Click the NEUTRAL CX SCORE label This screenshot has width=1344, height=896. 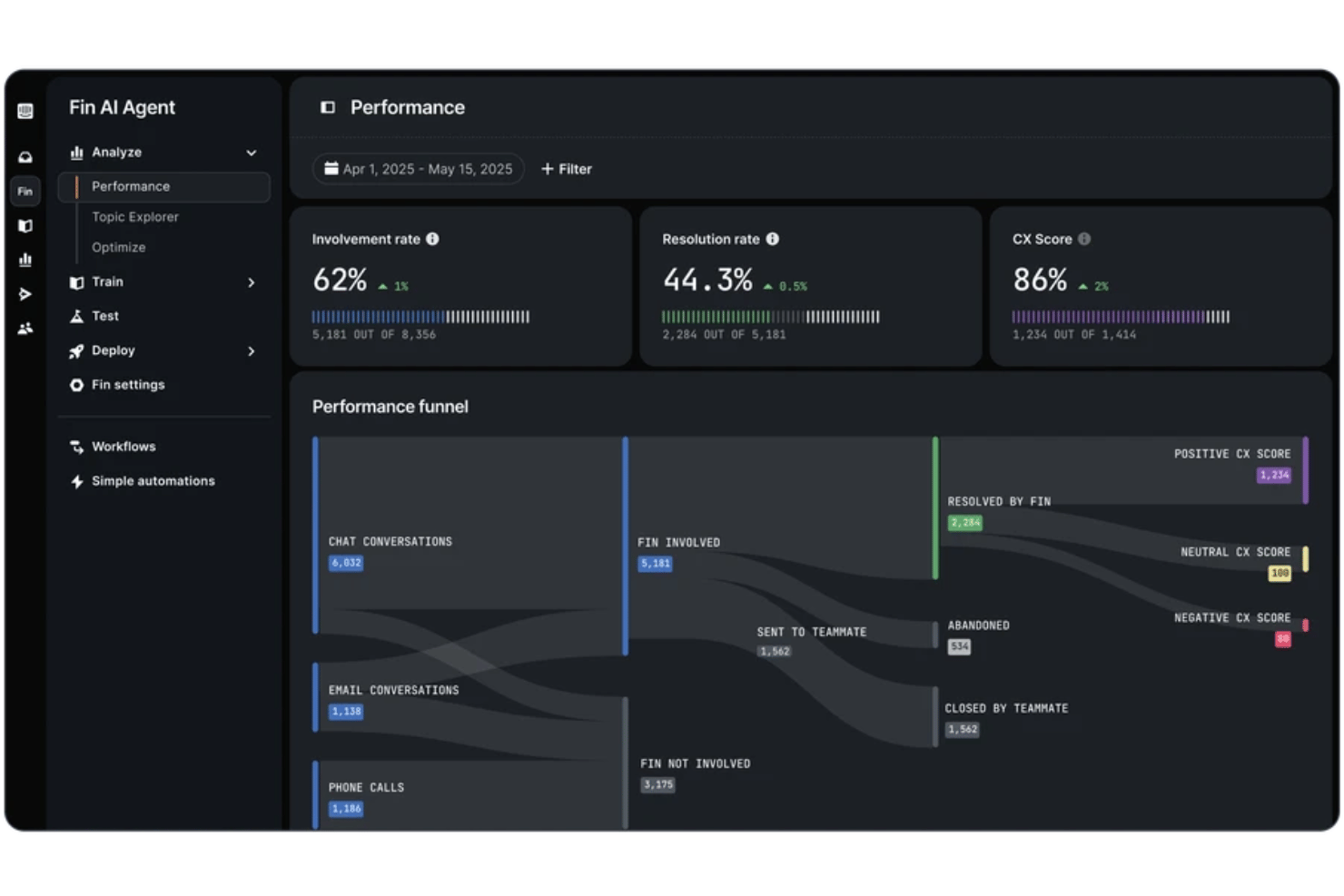pyautogui.click(x=1236, y=552)
